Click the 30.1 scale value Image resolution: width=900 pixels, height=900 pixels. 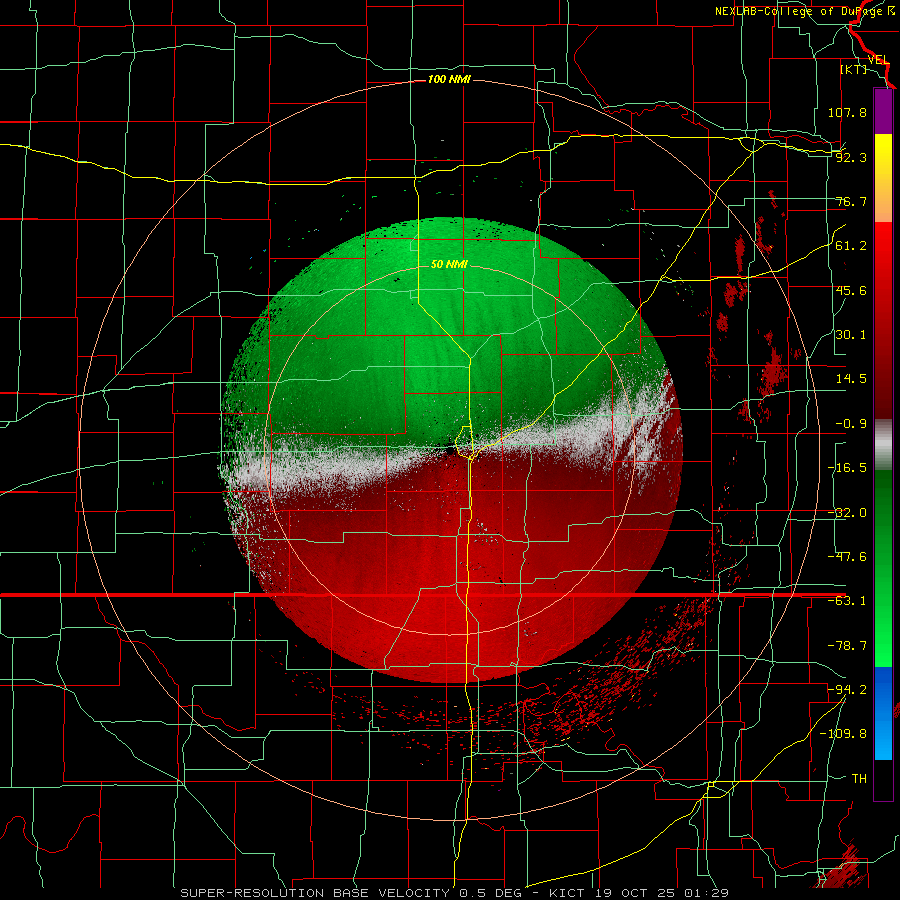[851, 335]
